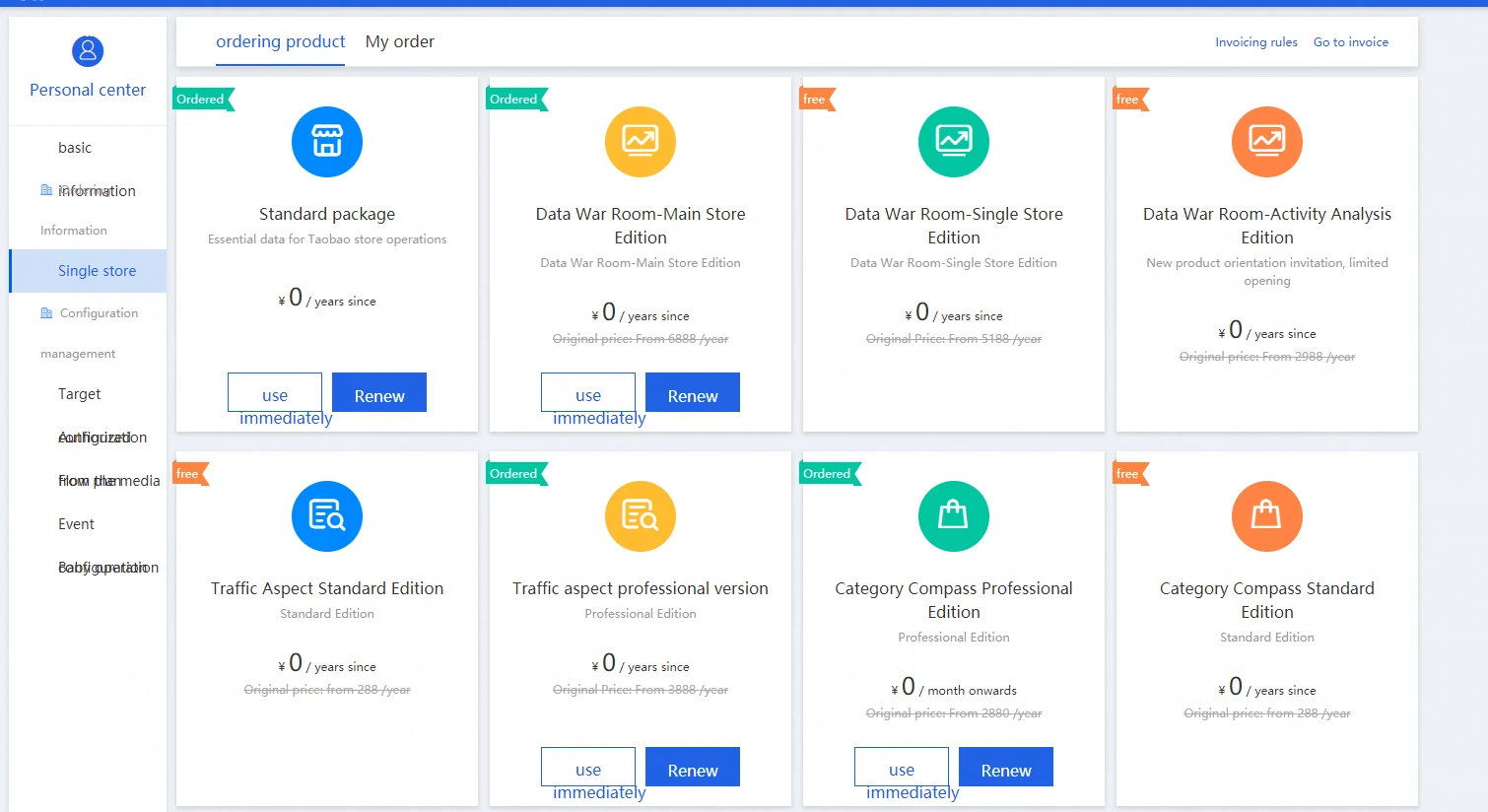
Task: Click the Ordered badge on Data War Room-Main Store
Action: click(516, 100)
